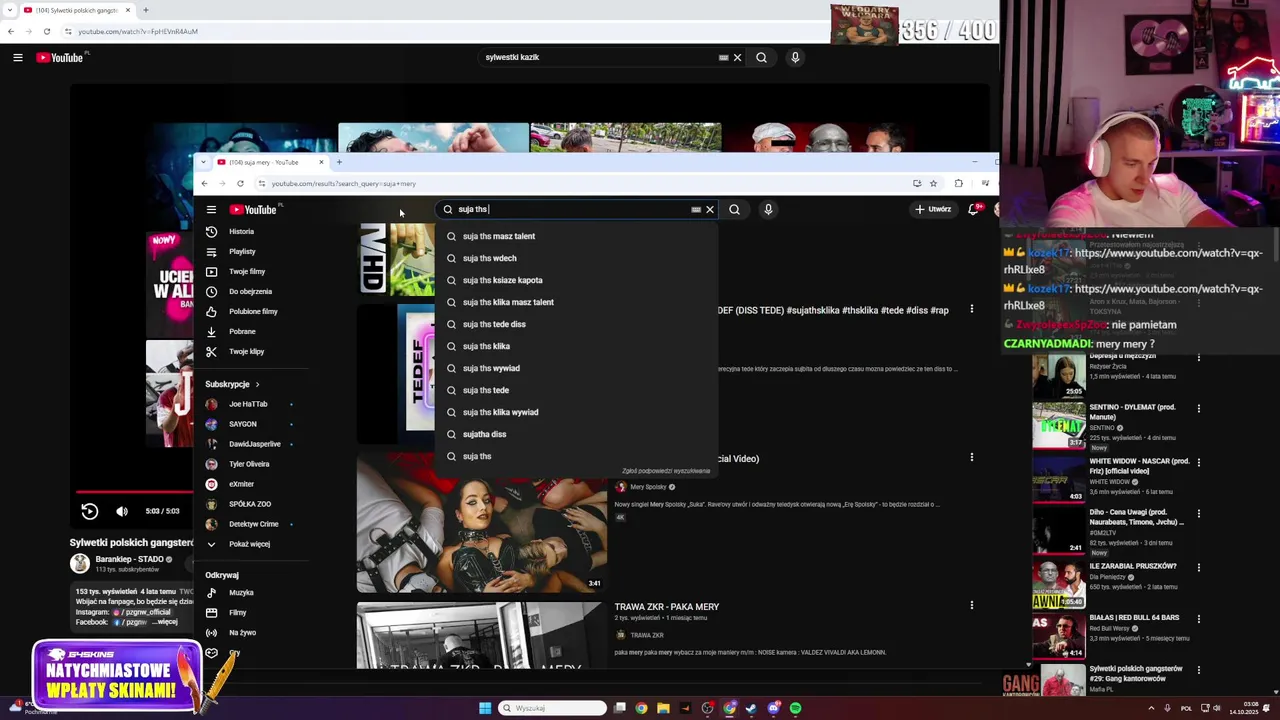
Task: Expand the Subskrypcje section chevron
Action: point(257,385)
